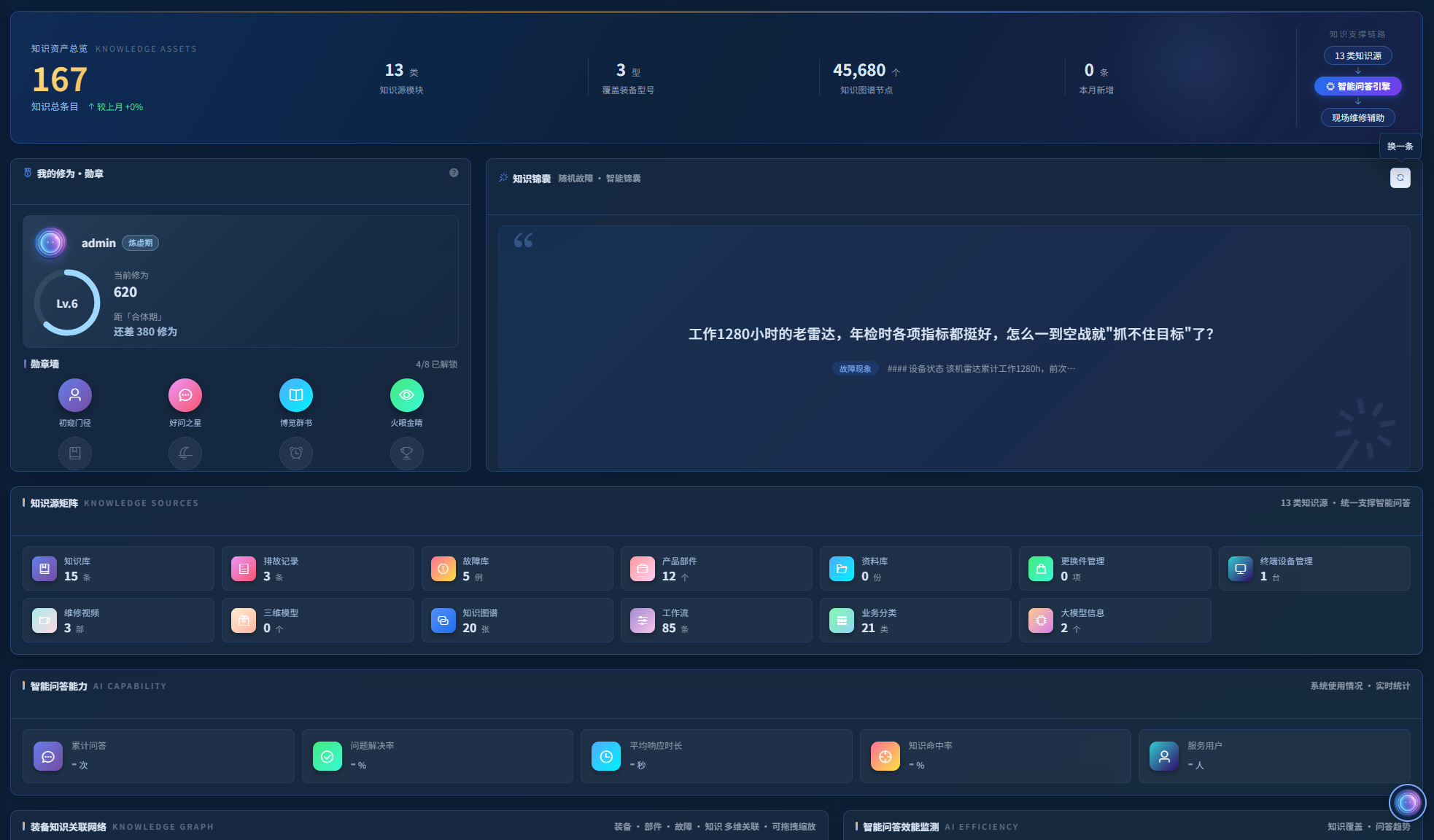
Task: Open the radar fault question quote
Action: pos(951,334)
